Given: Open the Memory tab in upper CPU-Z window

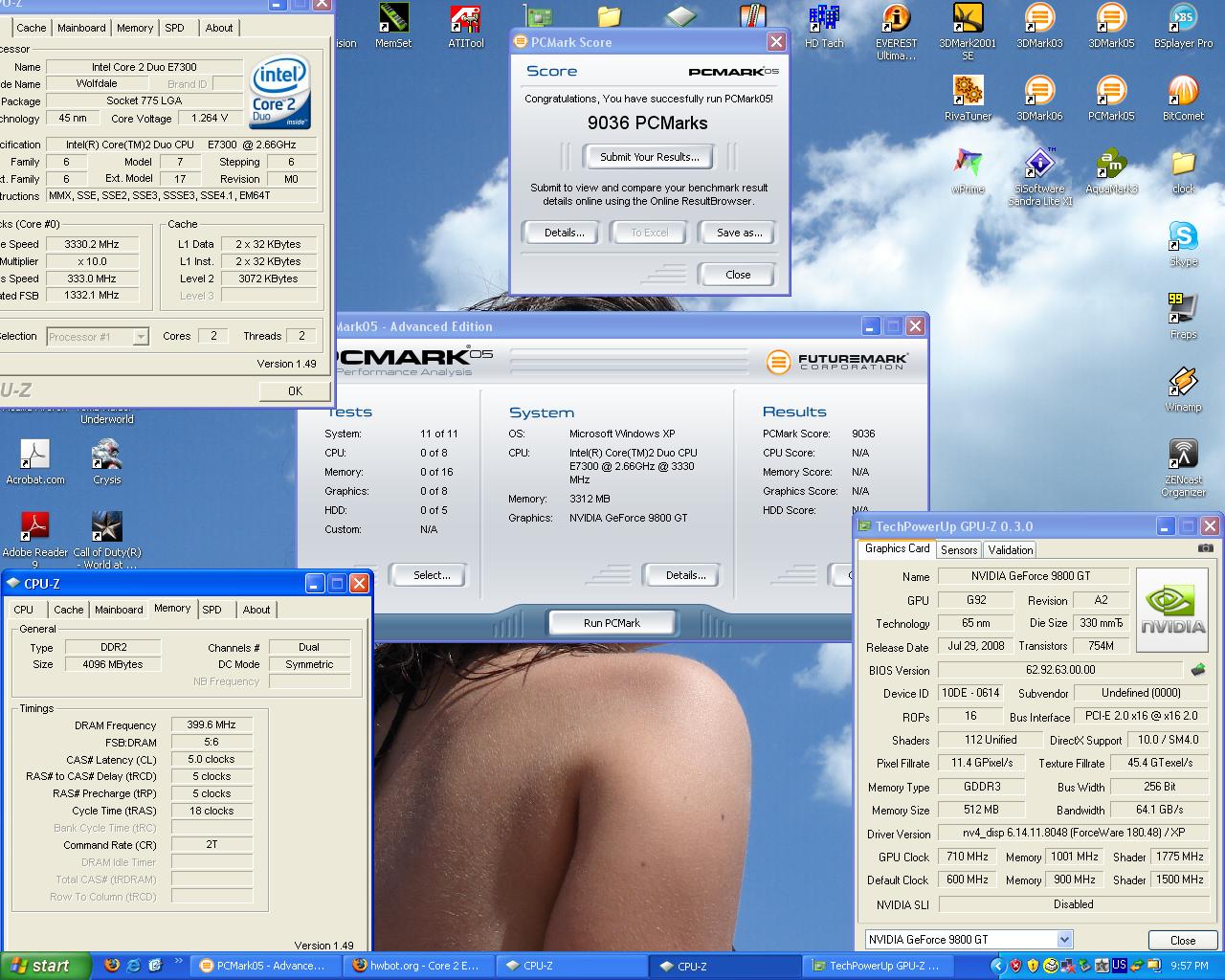Looking at the screenshot, I should coord(135,28).
